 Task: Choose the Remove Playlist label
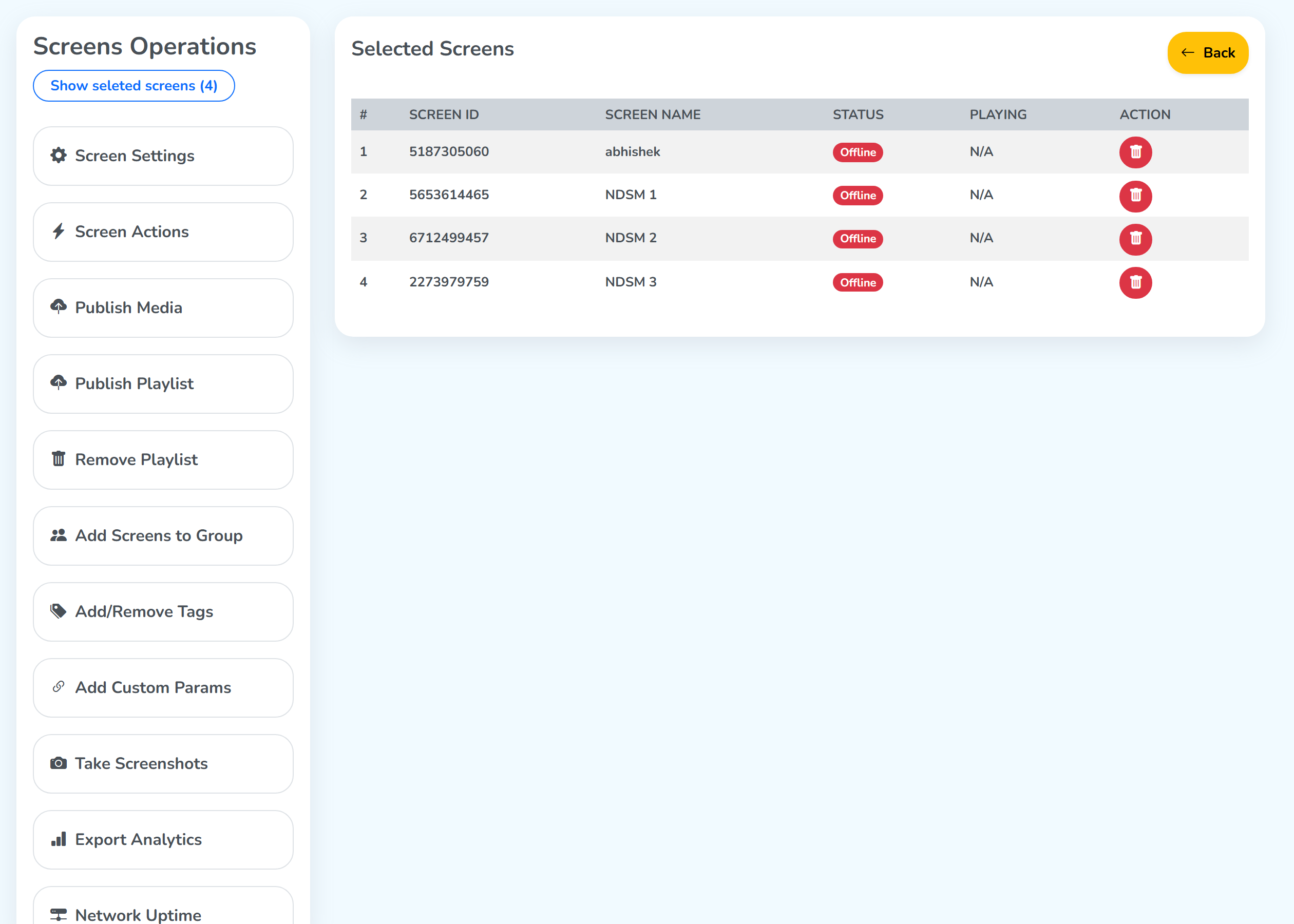137,459
